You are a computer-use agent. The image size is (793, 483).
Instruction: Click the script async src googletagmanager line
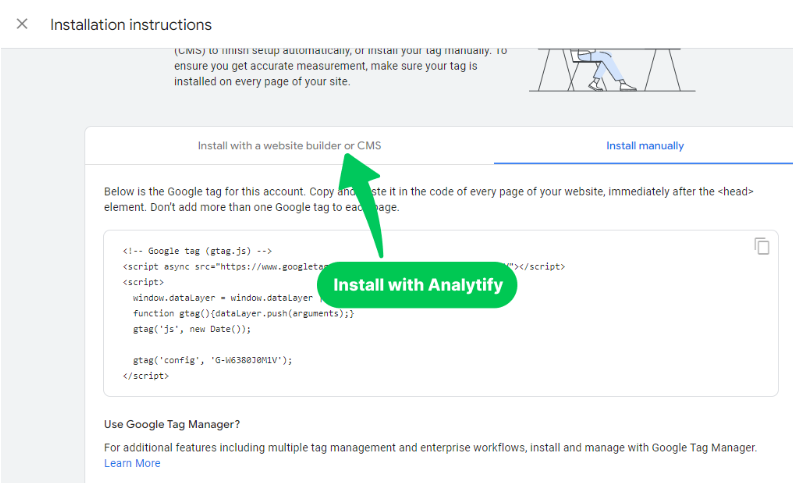343,267
